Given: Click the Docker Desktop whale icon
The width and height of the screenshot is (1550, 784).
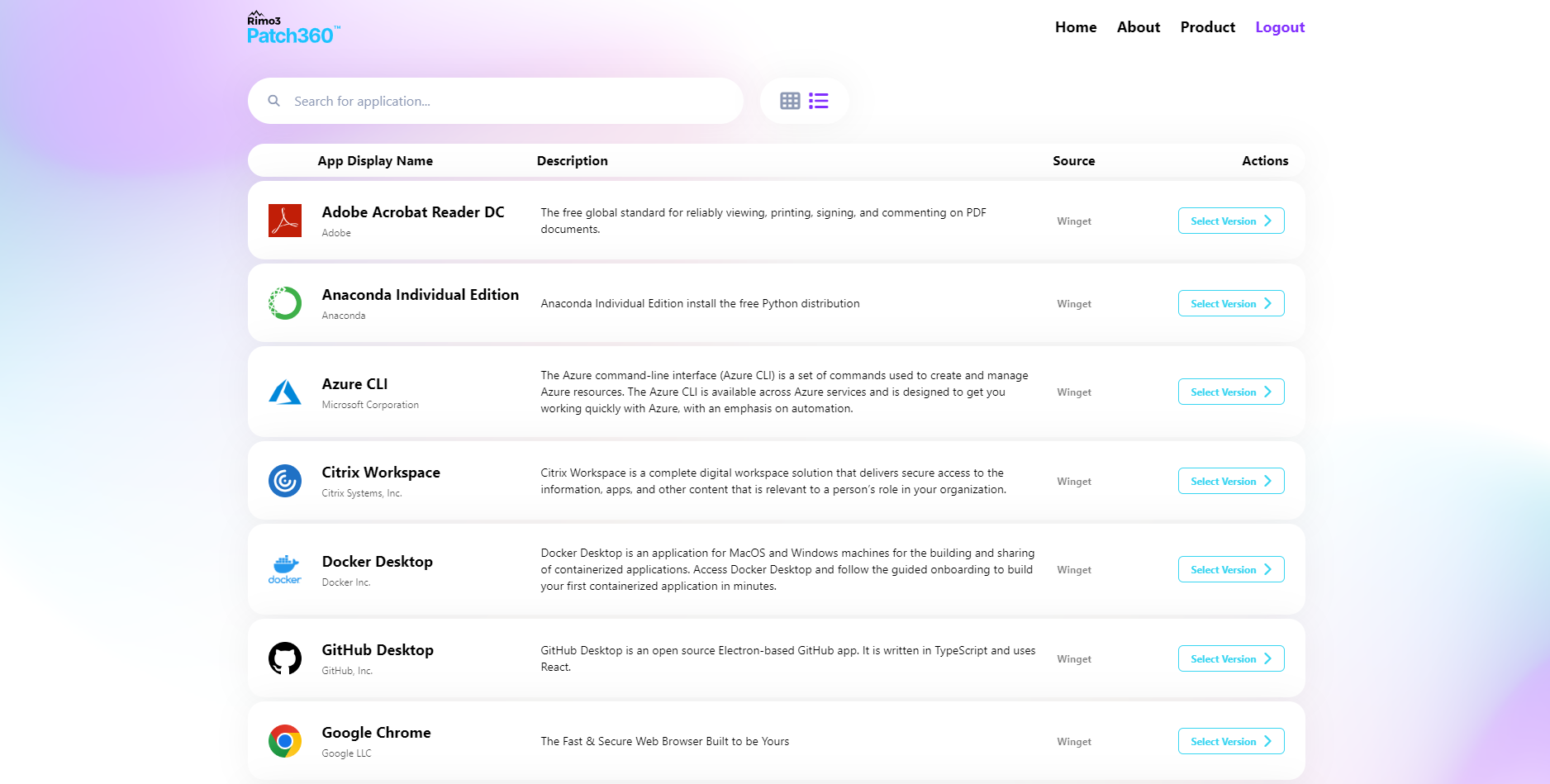Looking at the screenshot, I should [x=285, y=569].
